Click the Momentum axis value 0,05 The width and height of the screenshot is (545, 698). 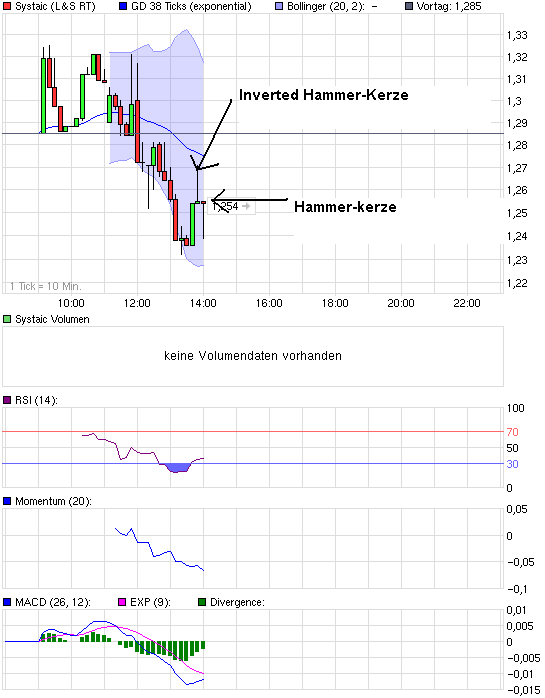coord(517,509)
